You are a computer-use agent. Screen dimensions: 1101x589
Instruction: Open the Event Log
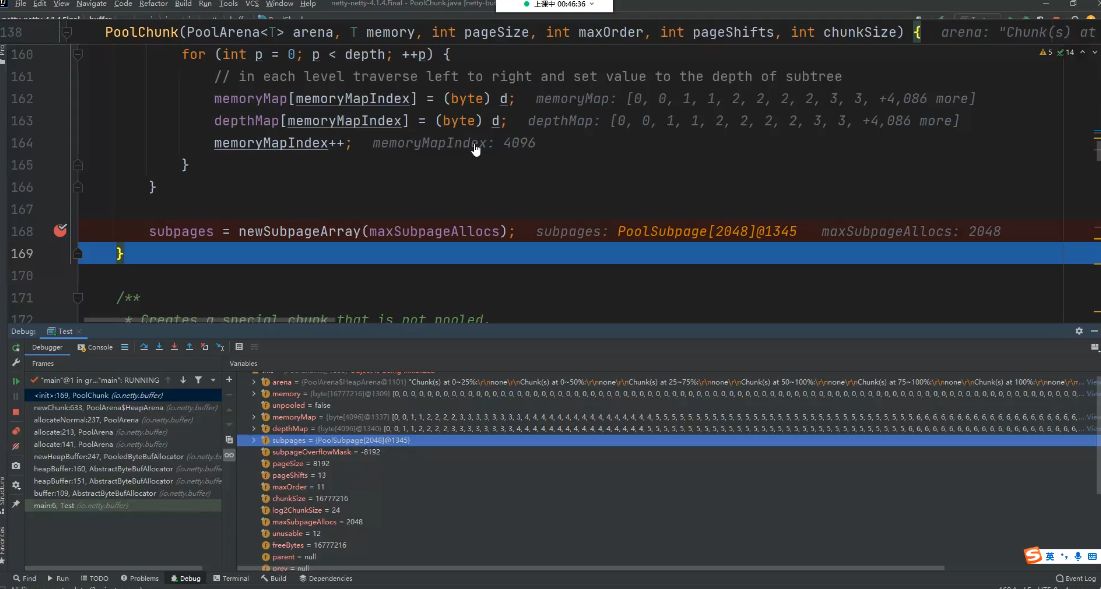coord(1075,578)
